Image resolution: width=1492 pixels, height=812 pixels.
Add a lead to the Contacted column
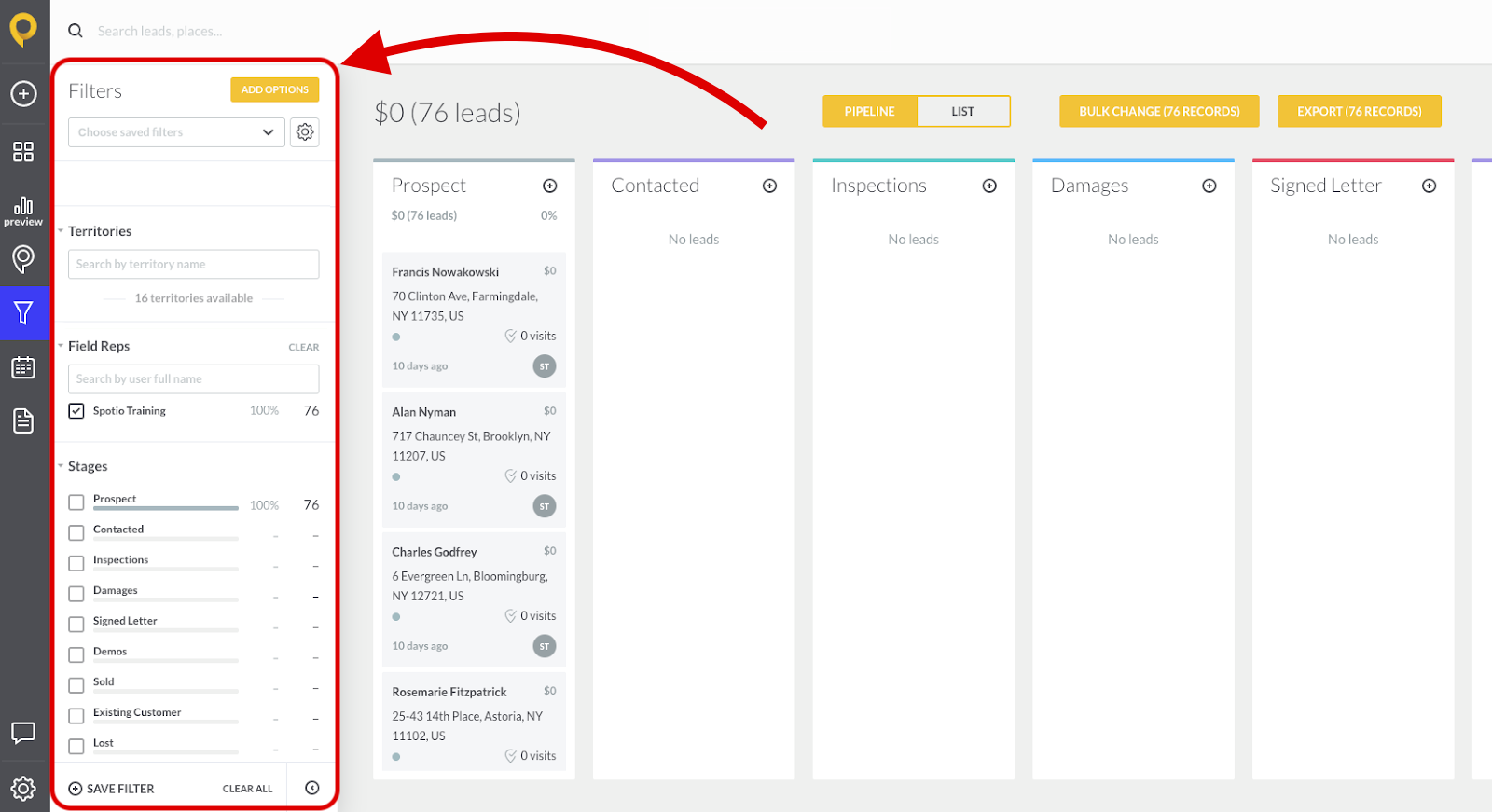click(769, 186)
